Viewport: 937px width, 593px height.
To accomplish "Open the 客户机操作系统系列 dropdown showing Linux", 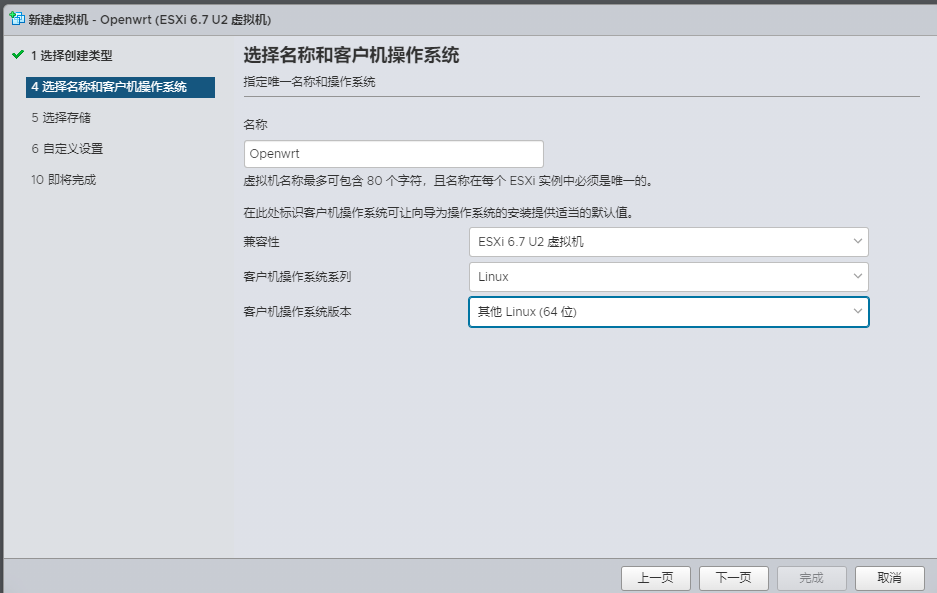I will 668,277.
